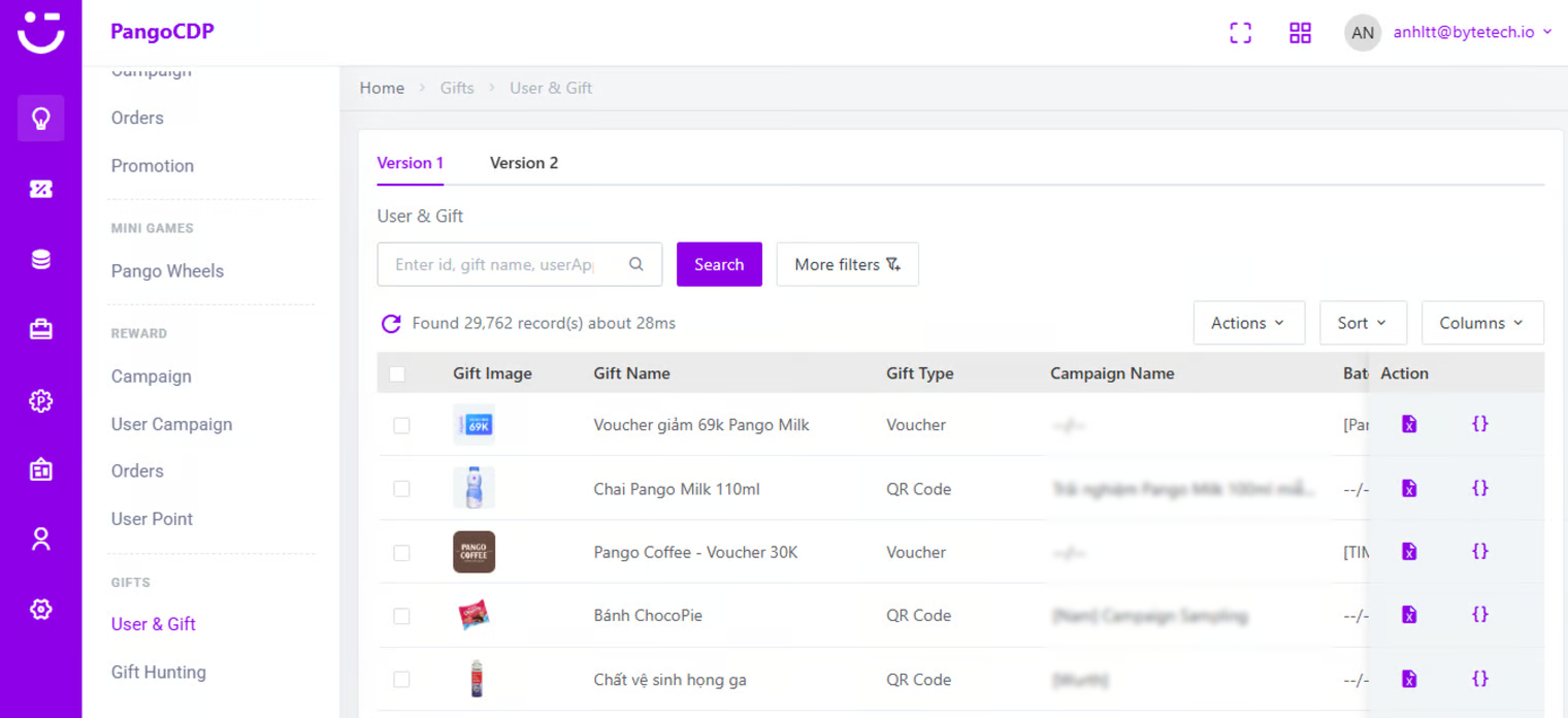Click the More filters button
Viewport: 1568px width, 718px height.
tap(847, 264)
